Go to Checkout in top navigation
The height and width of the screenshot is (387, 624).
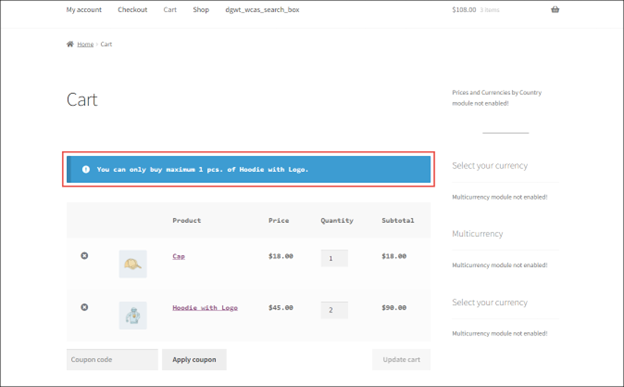pos(133,10)
